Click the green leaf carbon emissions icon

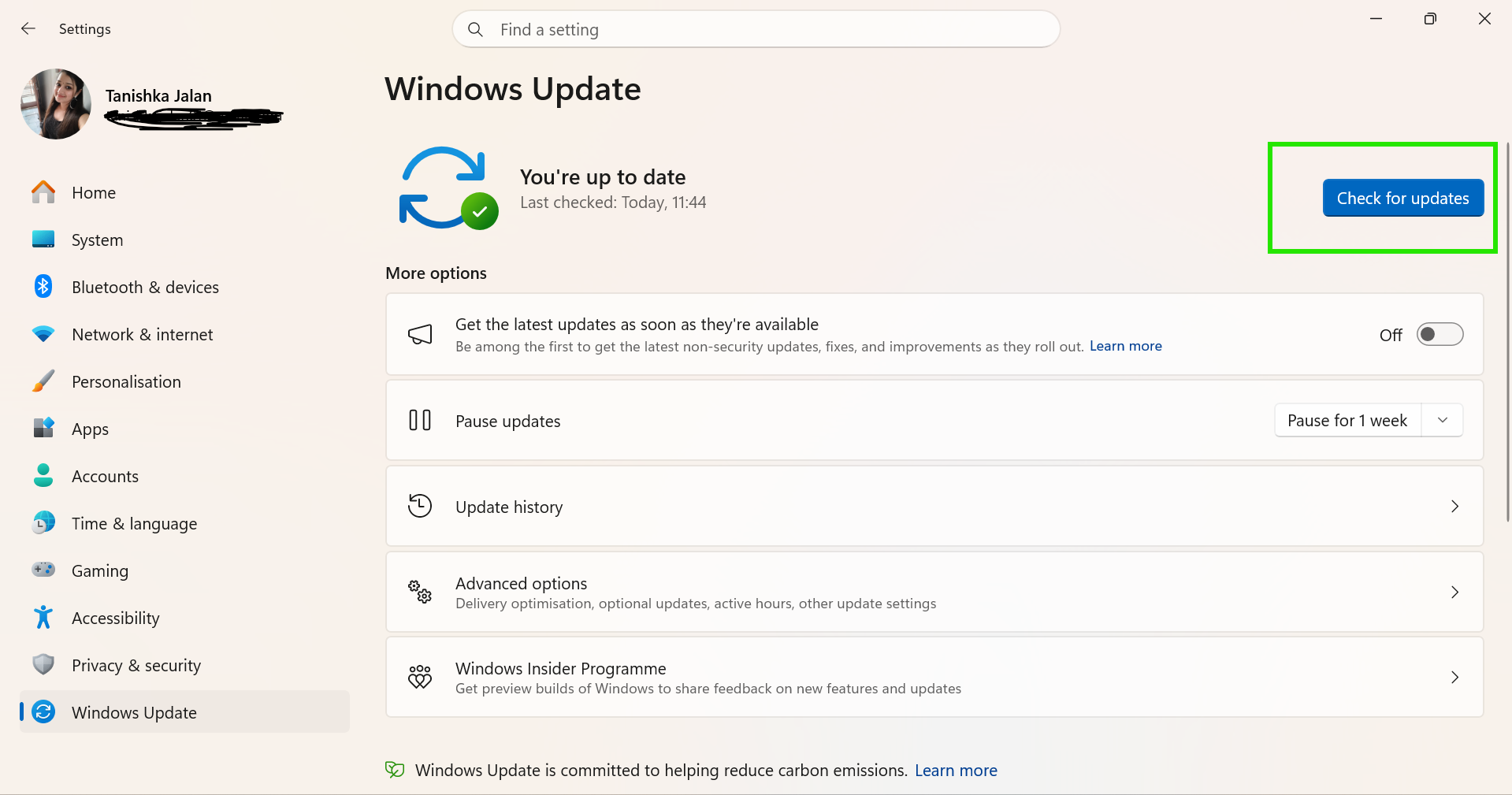pos(395,770)
